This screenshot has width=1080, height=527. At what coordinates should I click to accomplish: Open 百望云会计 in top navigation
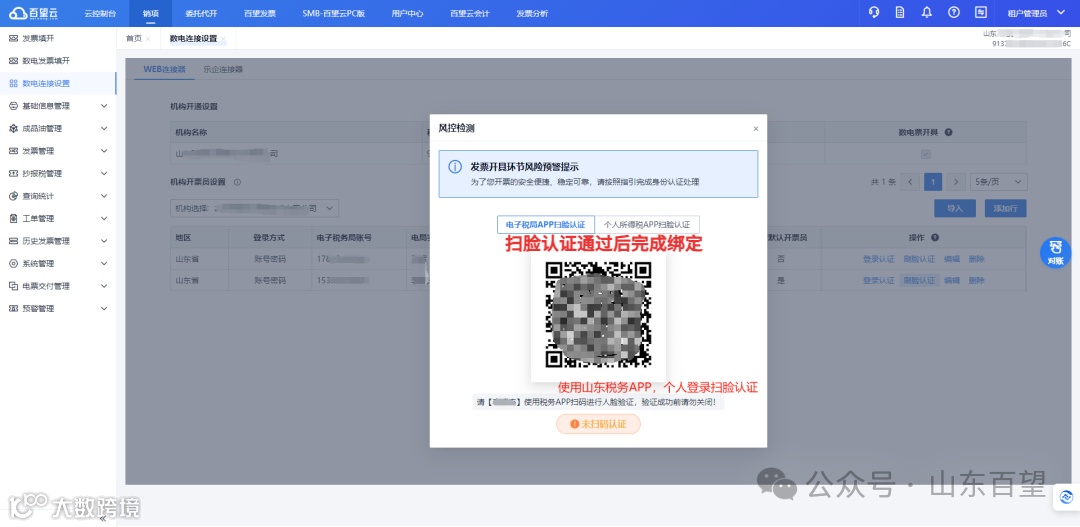pyautogui.click(x=470, y=13)
